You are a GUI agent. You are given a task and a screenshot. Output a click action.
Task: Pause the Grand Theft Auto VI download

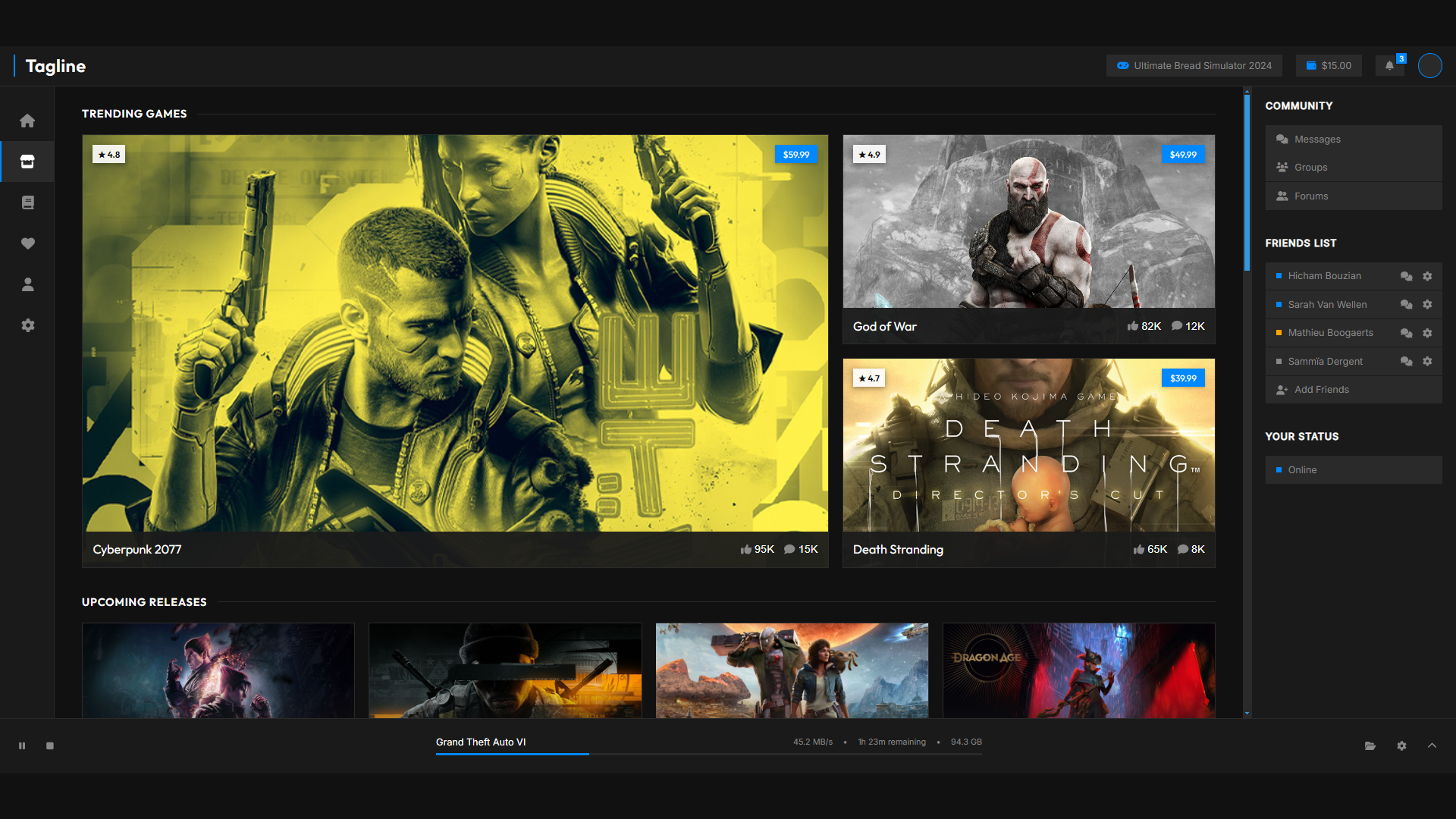tap(22, 745)
